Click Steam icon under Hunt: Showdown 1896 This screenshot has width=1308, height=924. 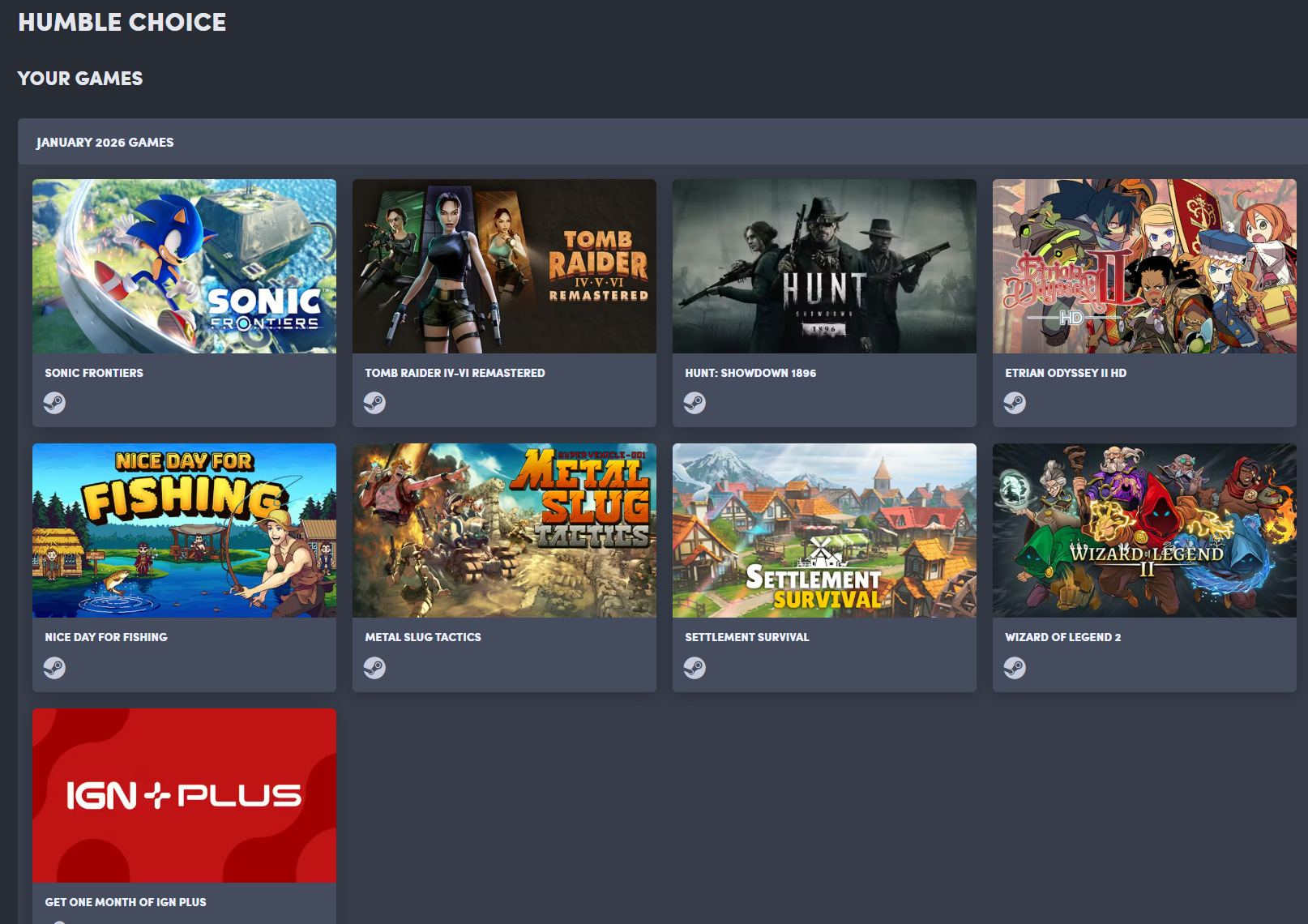click(695, 403)
